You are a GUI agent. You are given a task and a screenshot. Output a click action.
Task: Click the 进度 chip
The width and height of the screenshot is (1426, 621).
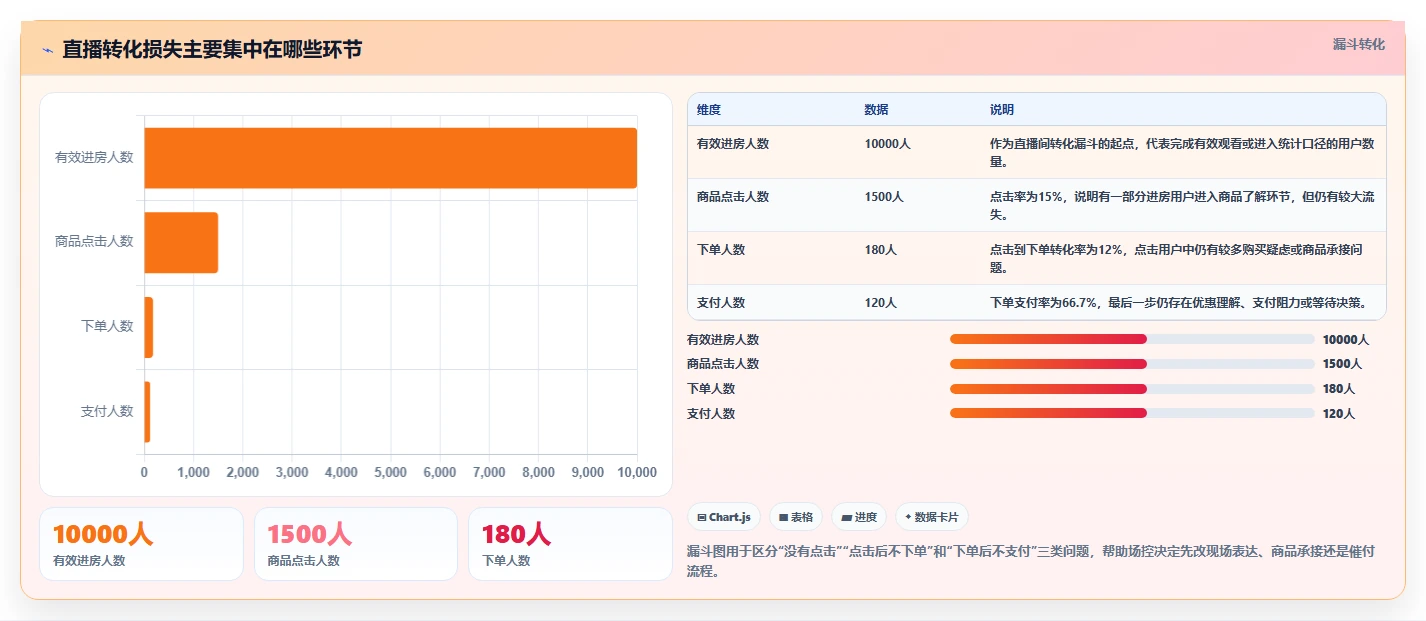click(859, 517)
